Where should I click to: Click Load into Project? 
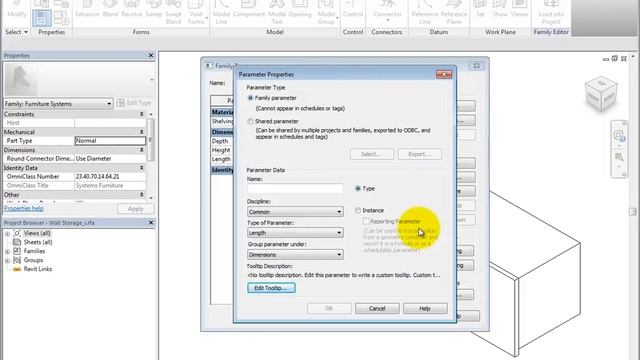(551, 13)
